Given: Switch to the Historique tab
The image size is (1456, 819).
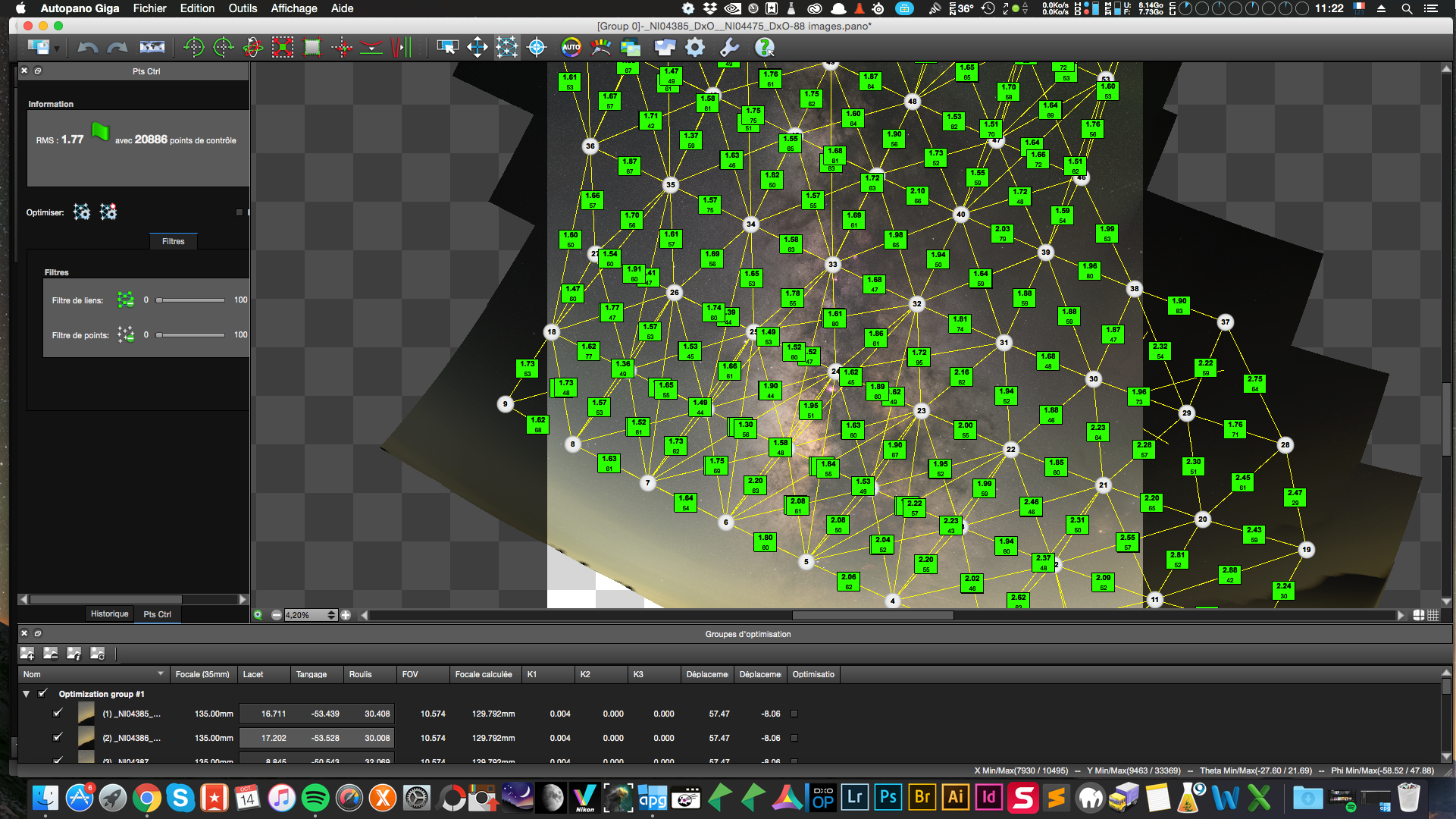Looking at the screenshot, I should click(x=109, y=614).
